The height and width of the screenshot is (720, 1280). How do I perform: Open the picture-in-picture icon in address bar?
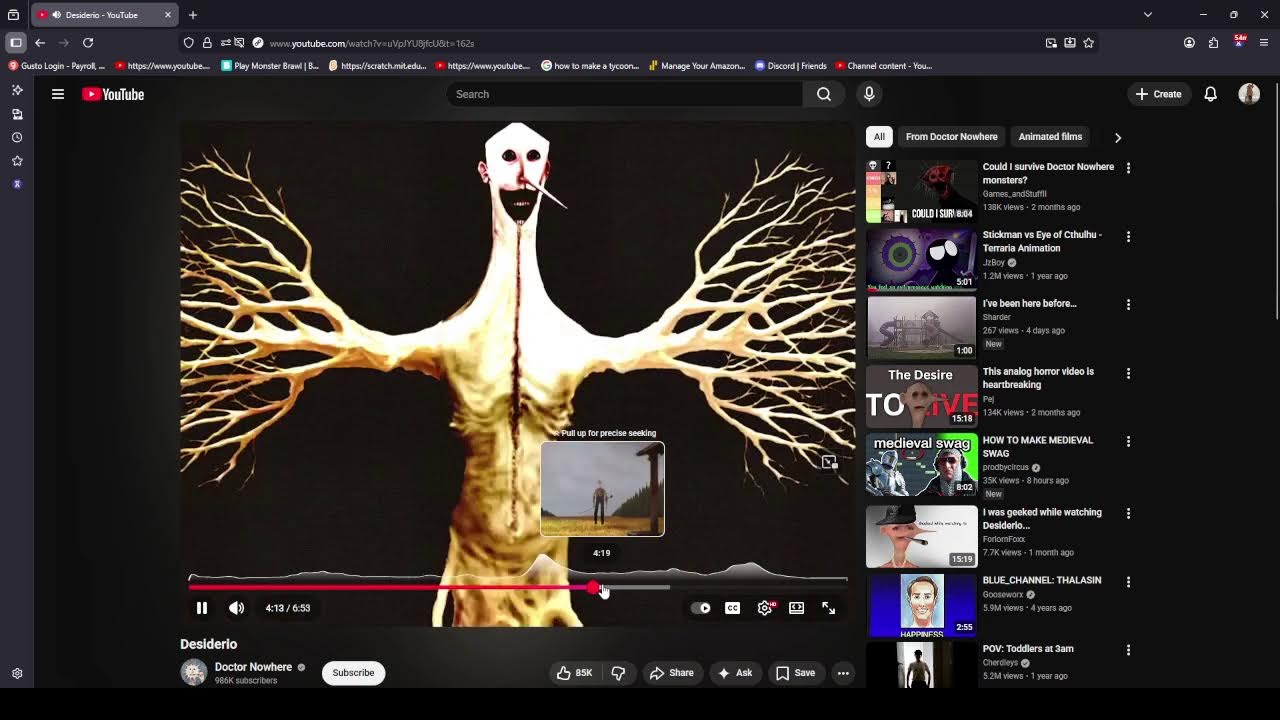pyautogui.click(x=1051, y=43)
